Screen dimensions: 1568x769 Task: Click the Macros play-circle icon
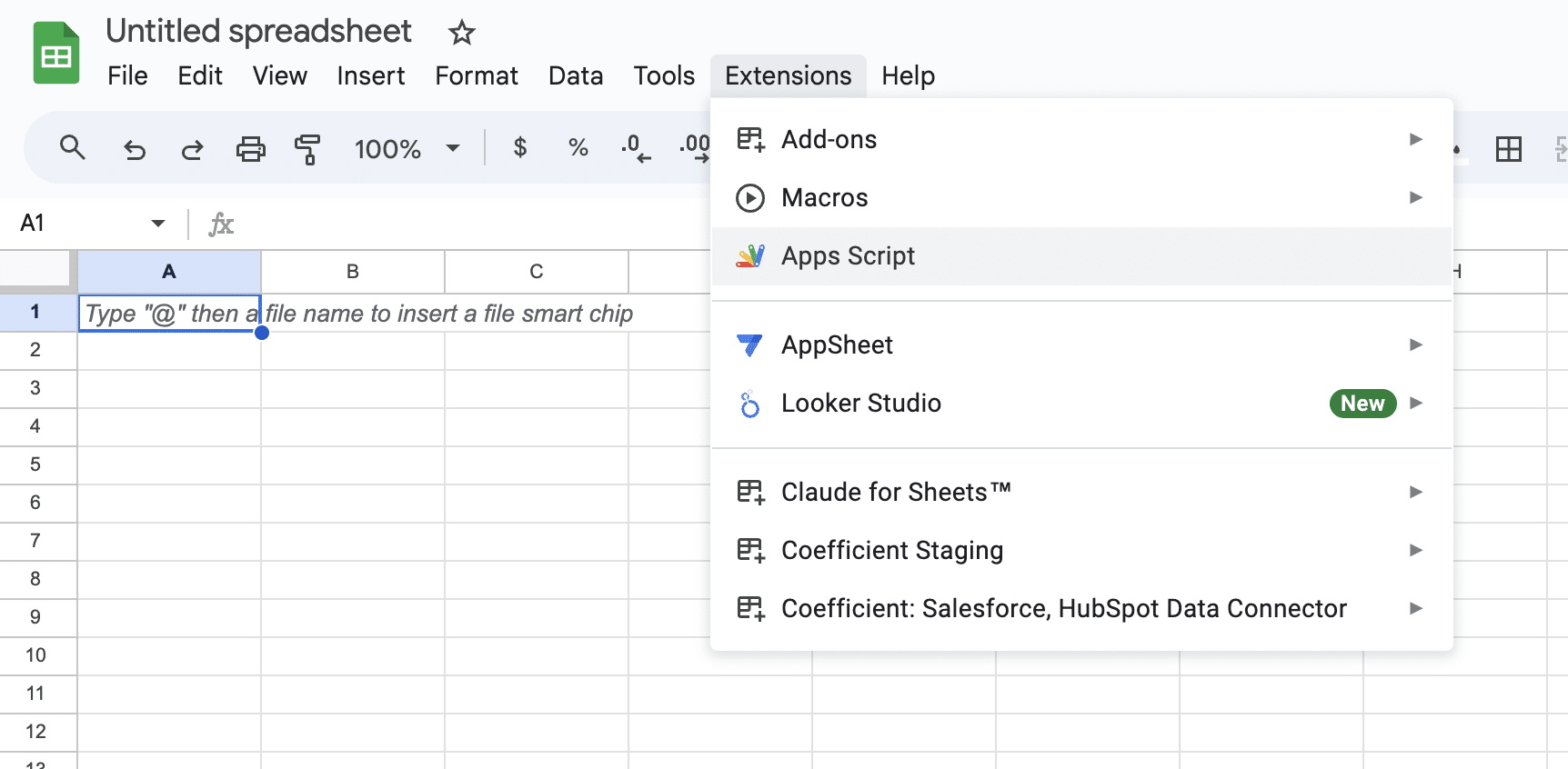point(750,198)
